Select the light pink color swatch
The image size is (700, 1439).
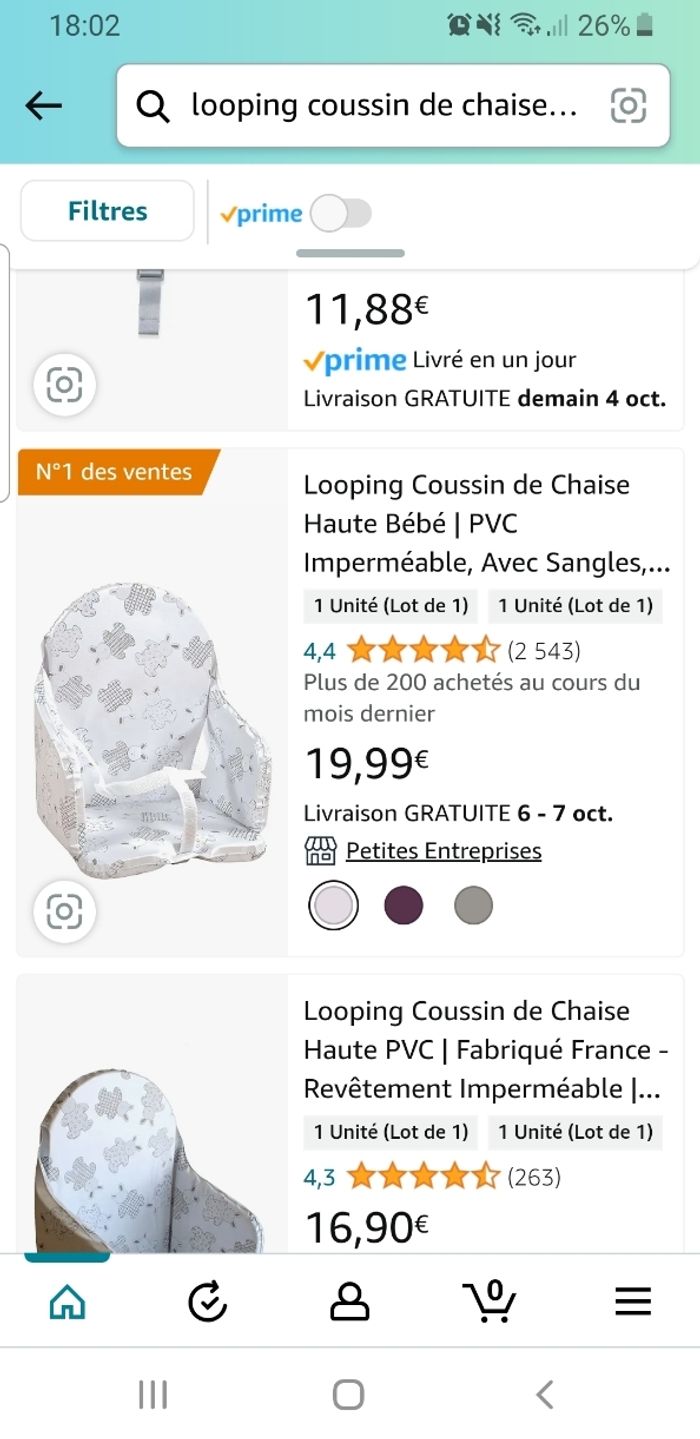[x=333, y=906]
